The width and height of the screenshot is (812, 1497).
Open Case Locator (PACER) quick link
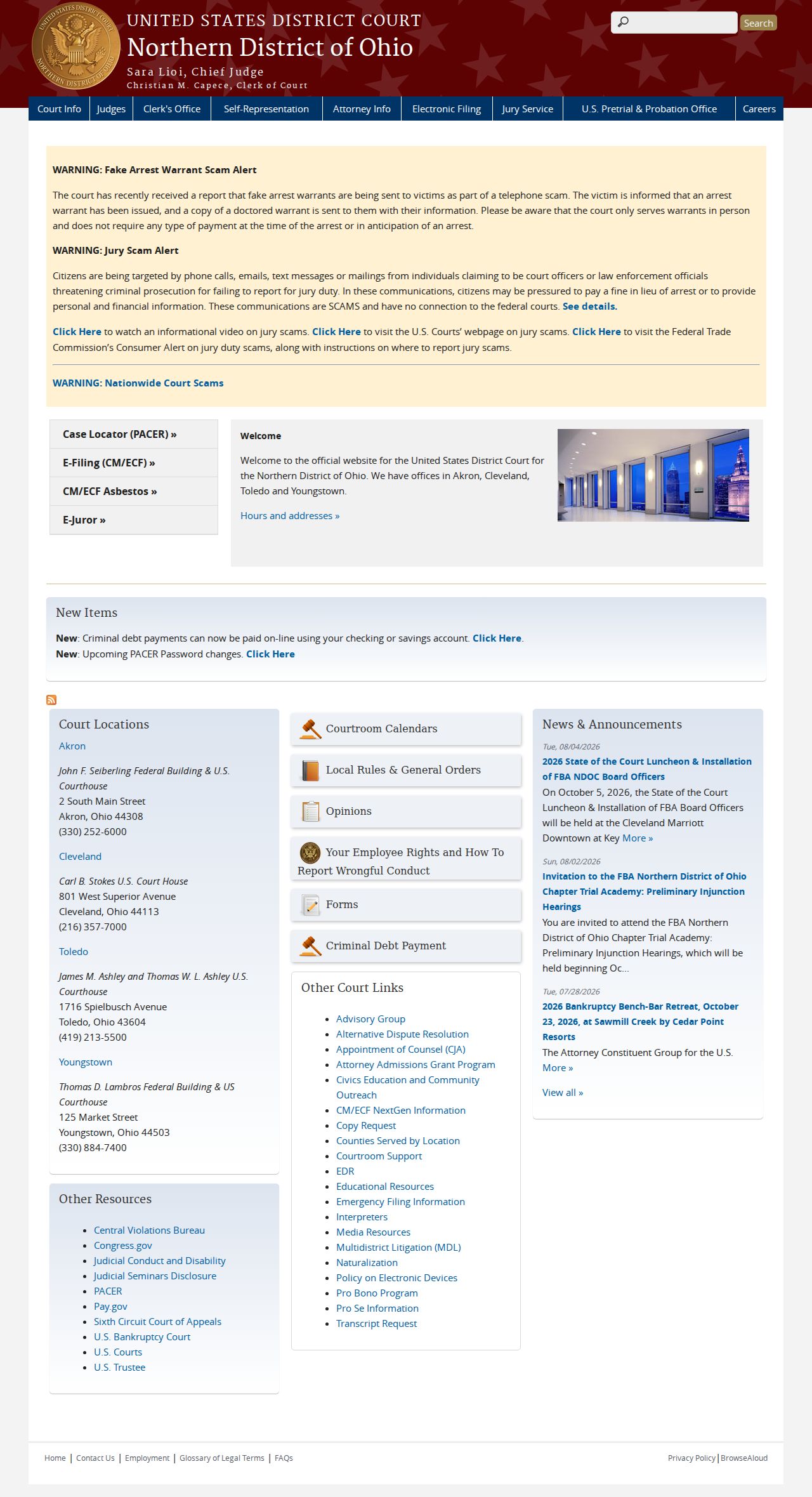point(134,434)
